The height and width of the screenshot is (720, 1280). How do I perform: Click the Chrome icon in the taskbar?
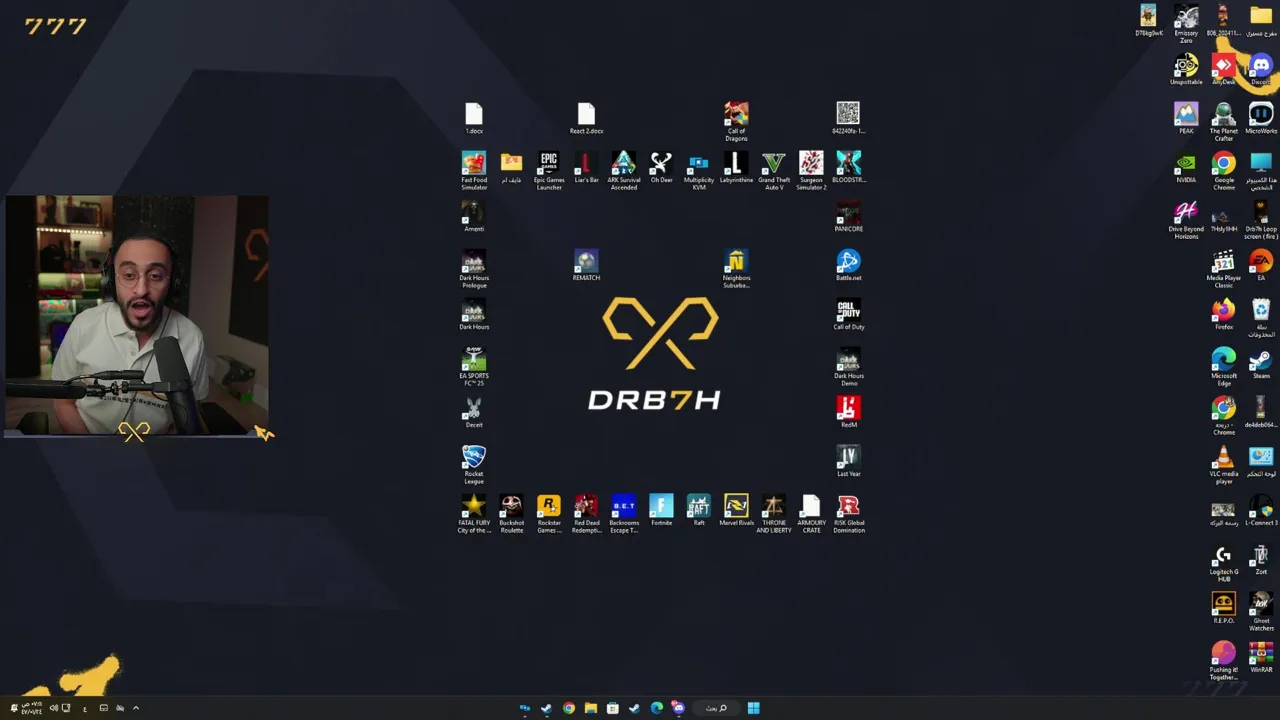coord(569,708)
